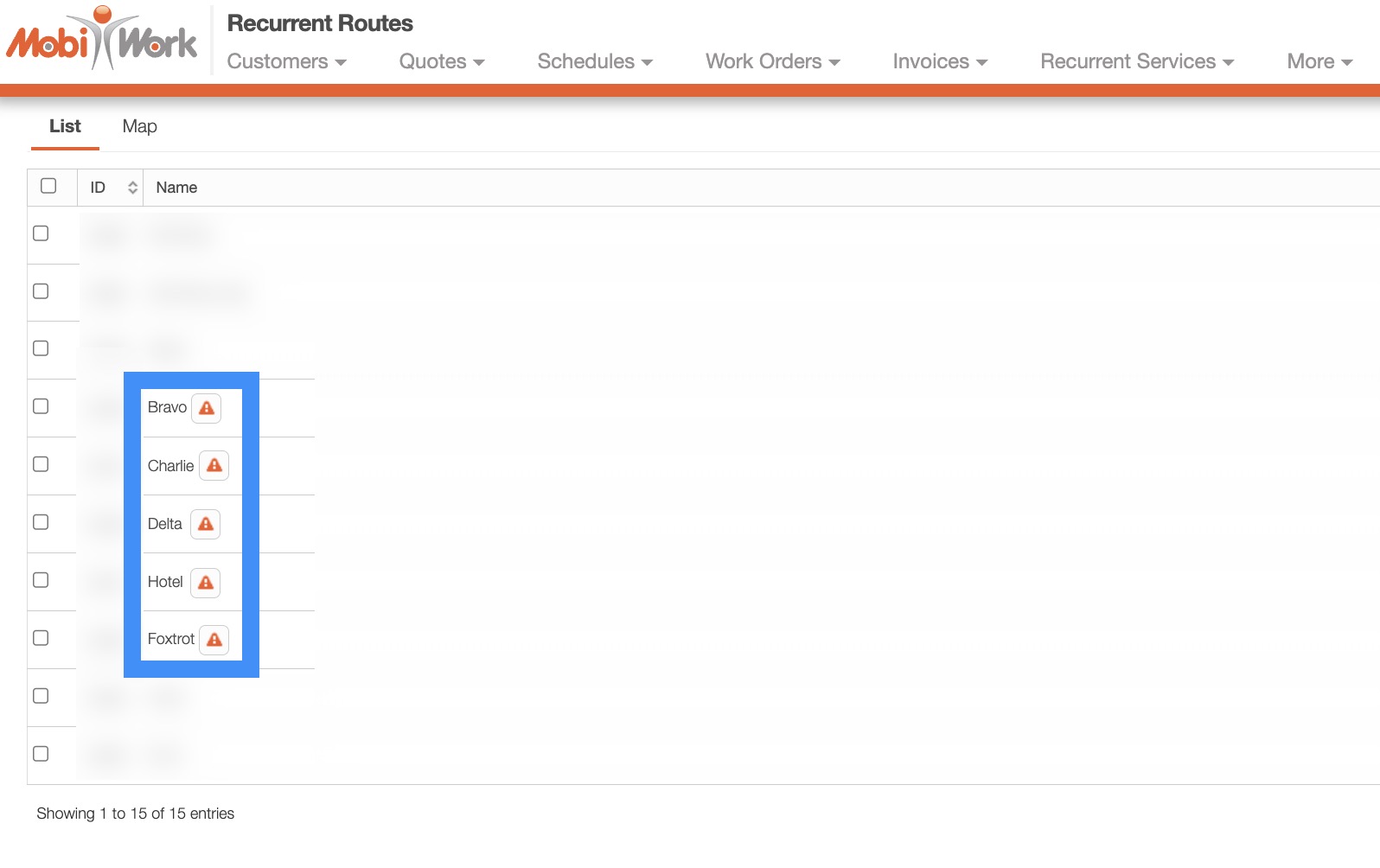Expand the Recurrent Services menu
The image size is (1380, 868).
tap(1136, 61)
